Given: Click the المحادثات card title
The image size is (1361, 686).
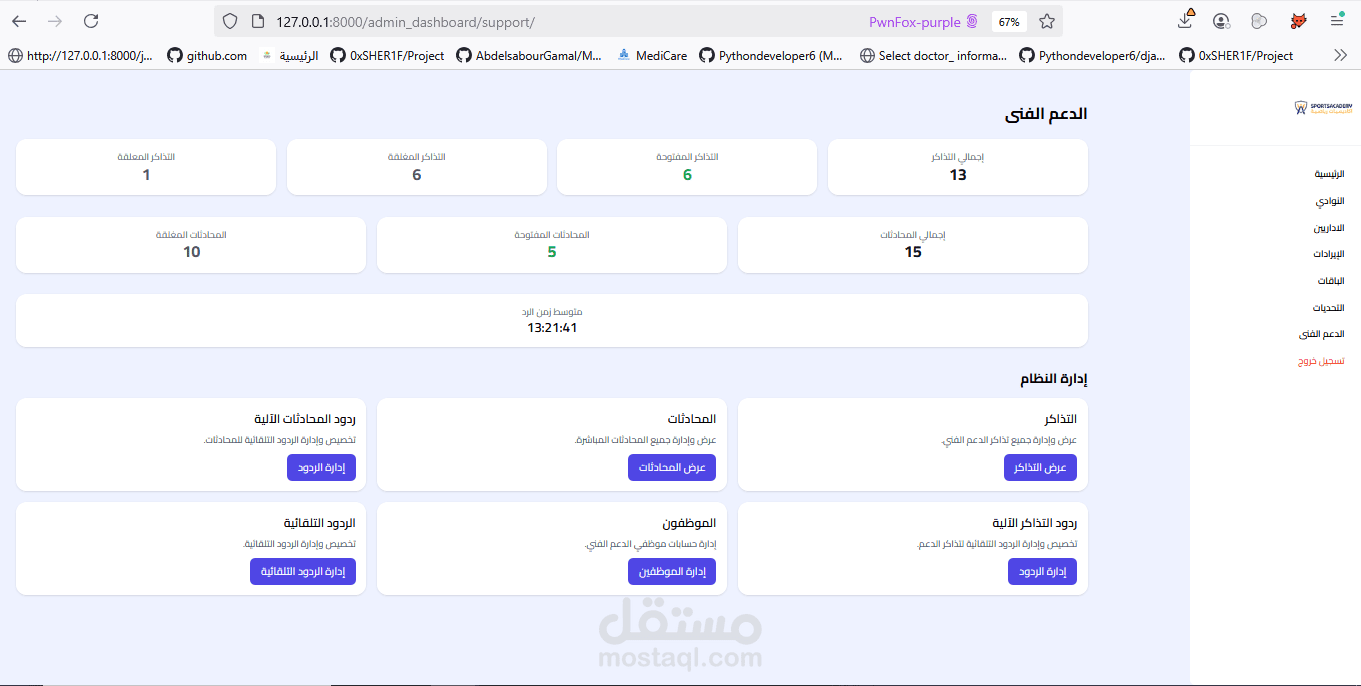Looking at the screenshot, I should (692, 419).
